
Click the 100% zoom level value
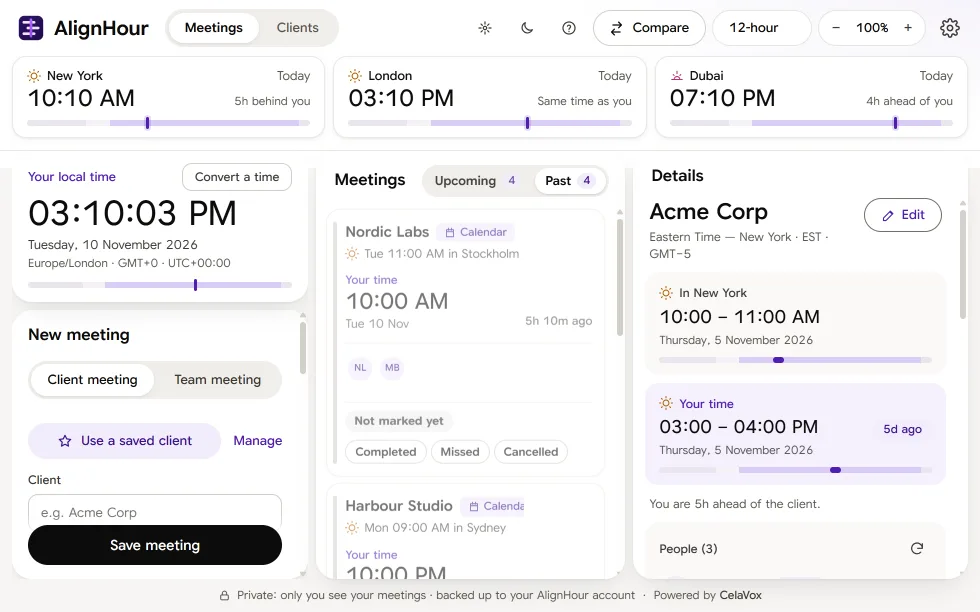pyautogui.click(x=872, y=28)
